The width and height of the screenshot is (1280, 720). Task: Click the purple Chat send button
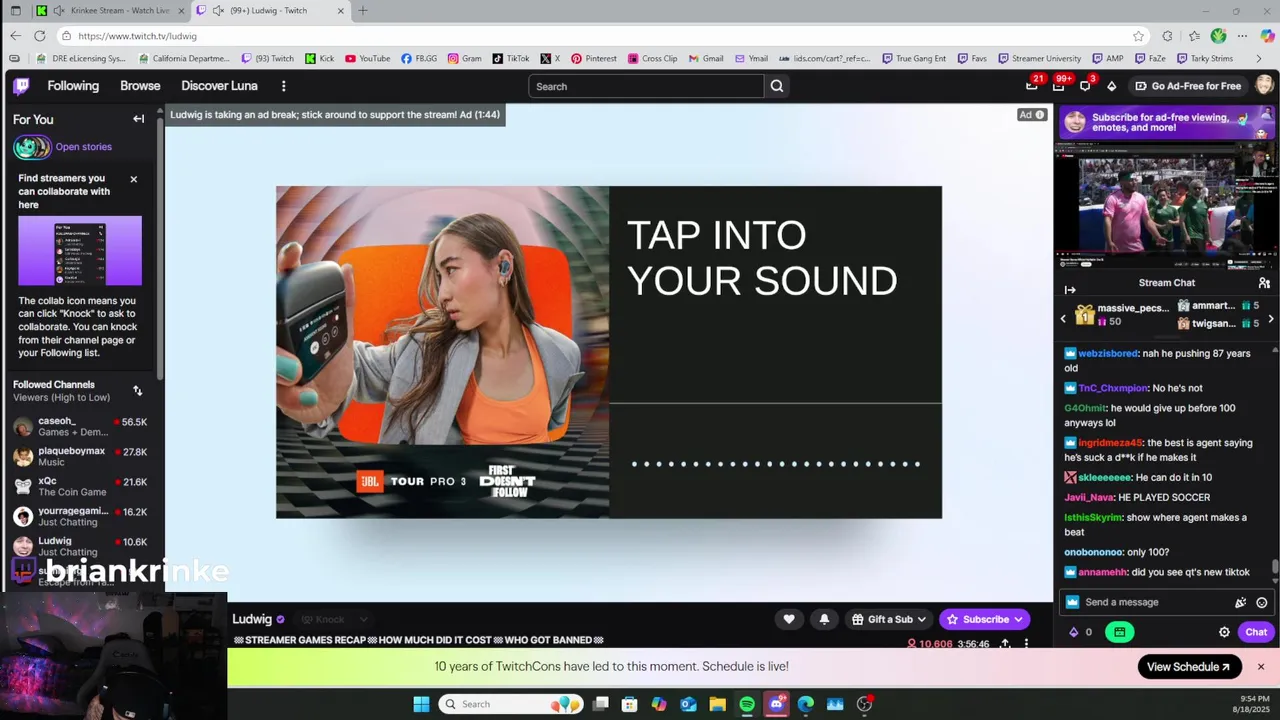[x=1256, y=632]
